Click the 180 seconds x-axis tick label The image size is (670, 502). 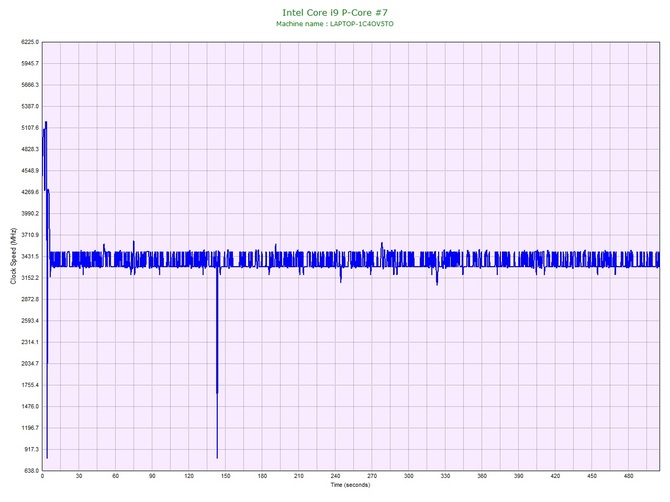[x=262, y=476]
